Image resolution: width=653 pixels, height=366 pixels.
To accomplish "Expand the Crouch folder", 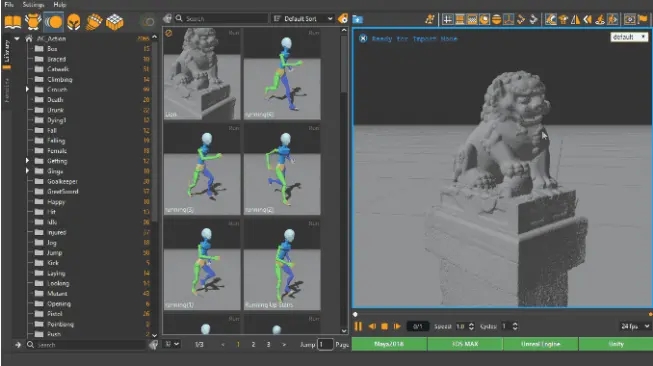I will [x=27, y=90].
